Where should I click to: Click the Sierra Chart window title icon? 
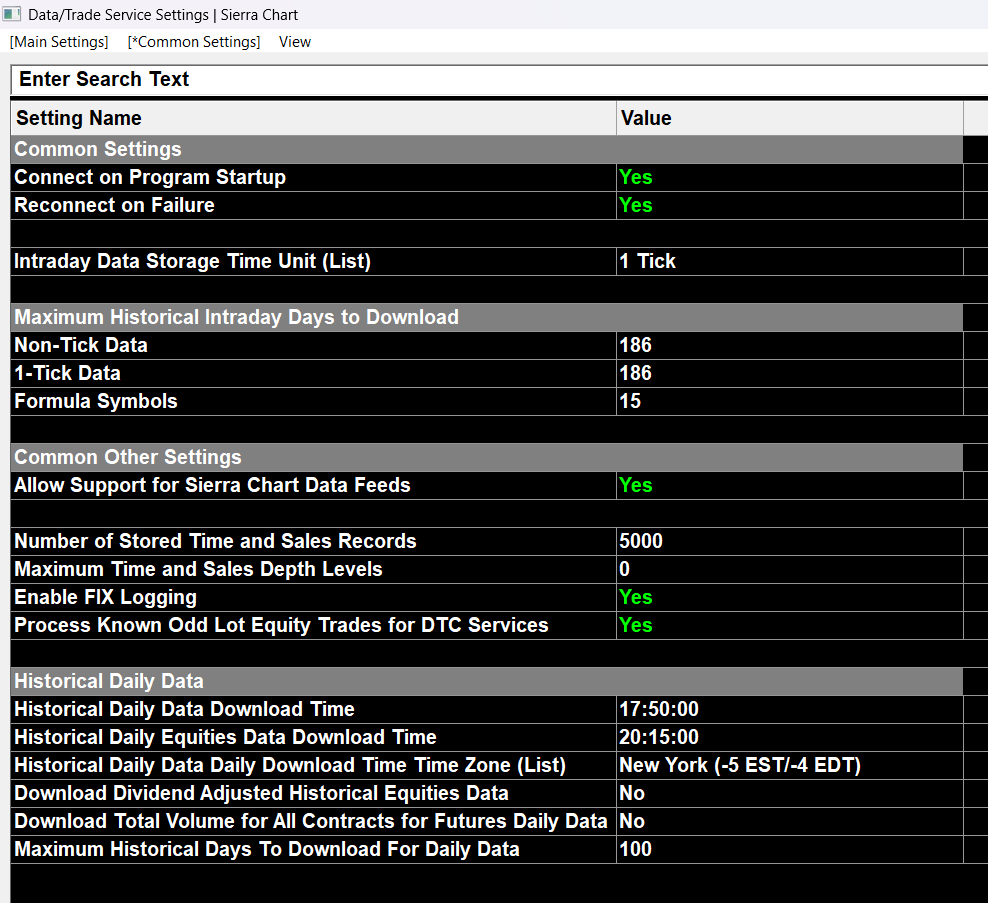pos(11,14)
